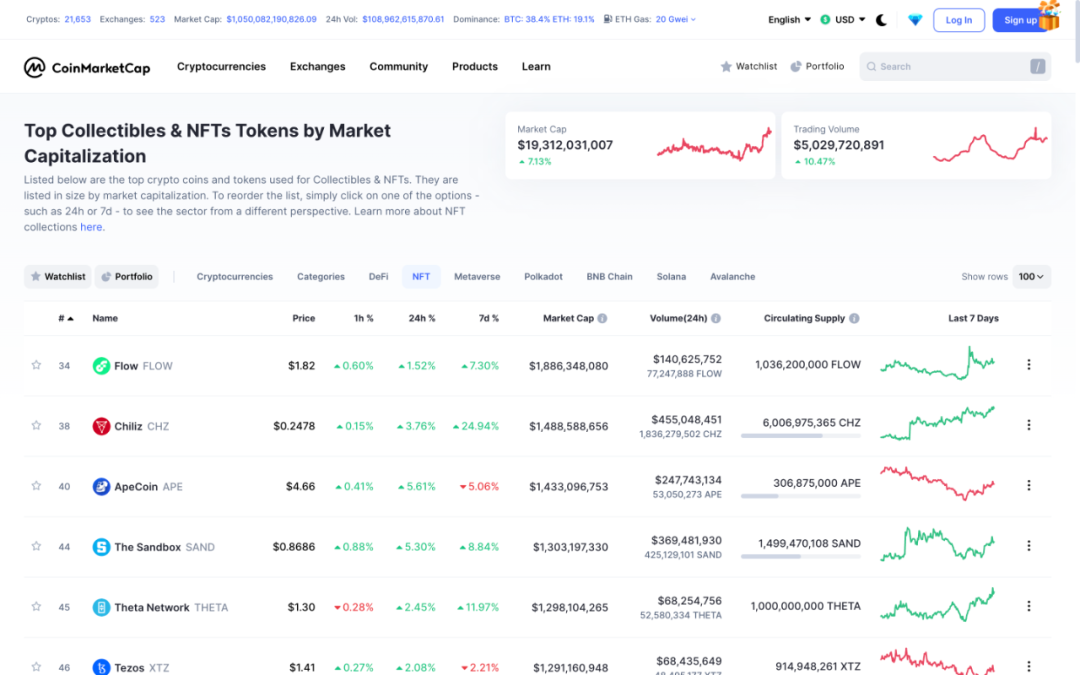Open Portfolio in the header

(817, 67)
